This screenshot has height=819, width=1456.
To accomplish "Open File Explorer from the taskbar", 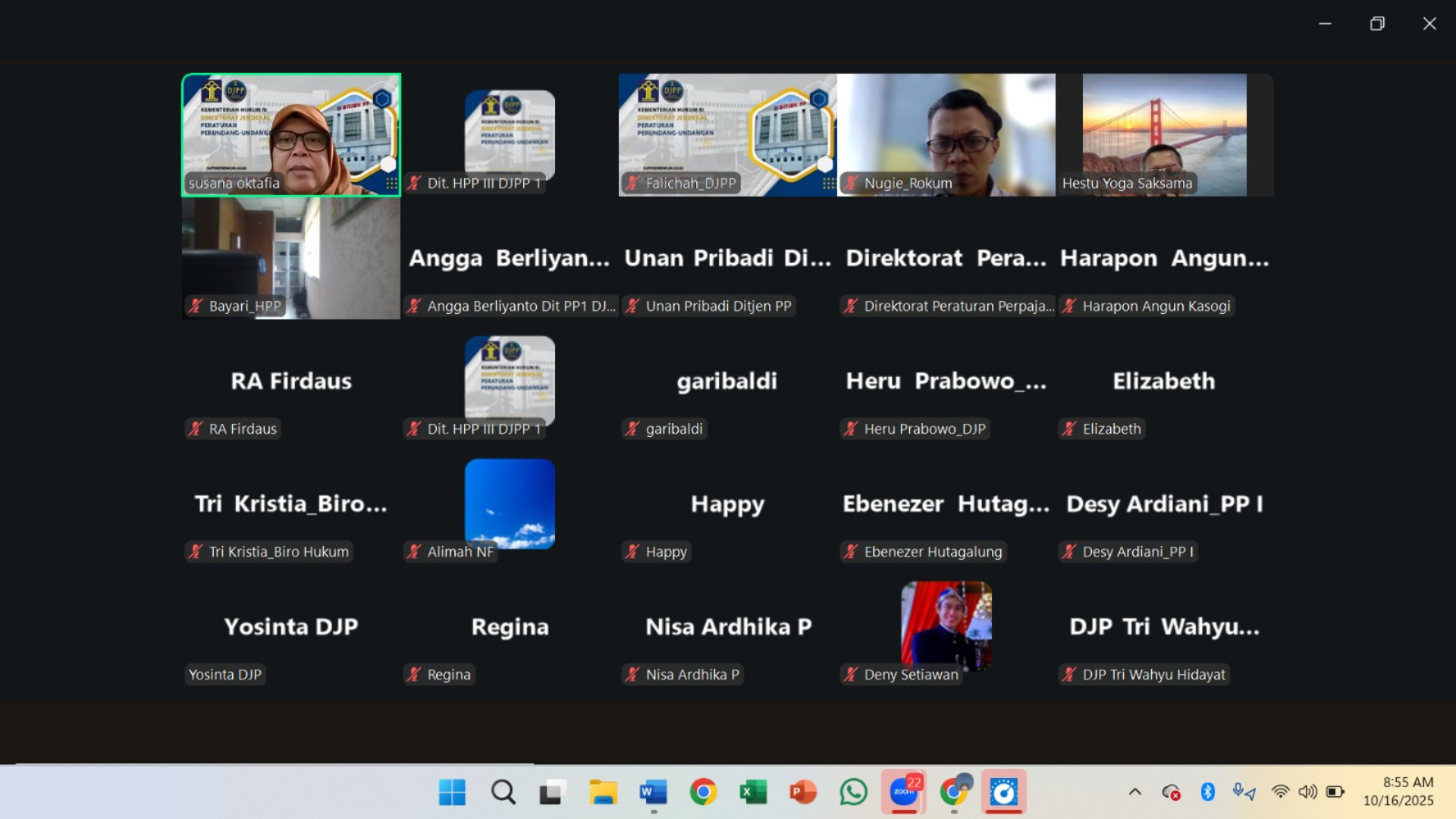I will pos(603,792).
